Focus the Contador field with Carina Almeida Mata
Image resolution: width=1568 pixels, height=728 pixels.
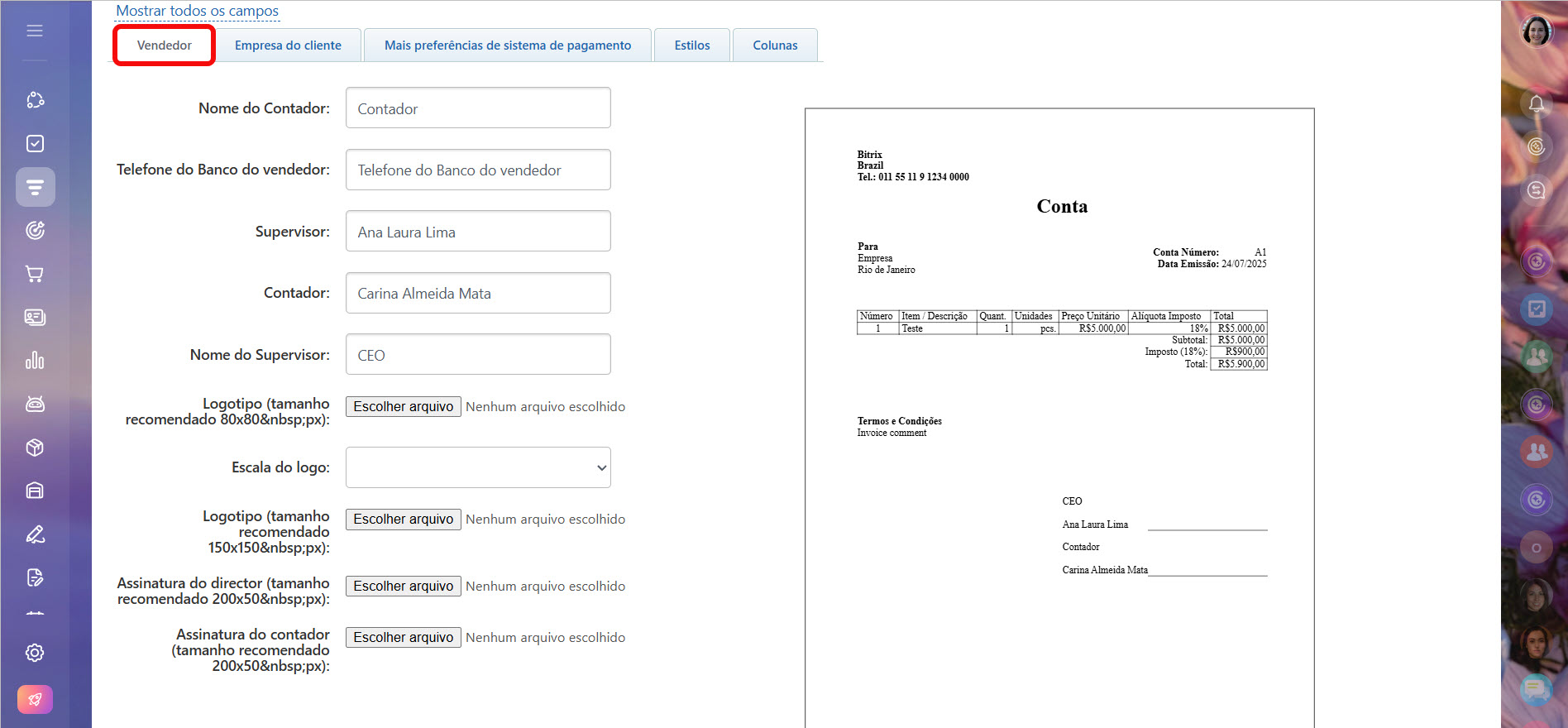coord(478,293)
